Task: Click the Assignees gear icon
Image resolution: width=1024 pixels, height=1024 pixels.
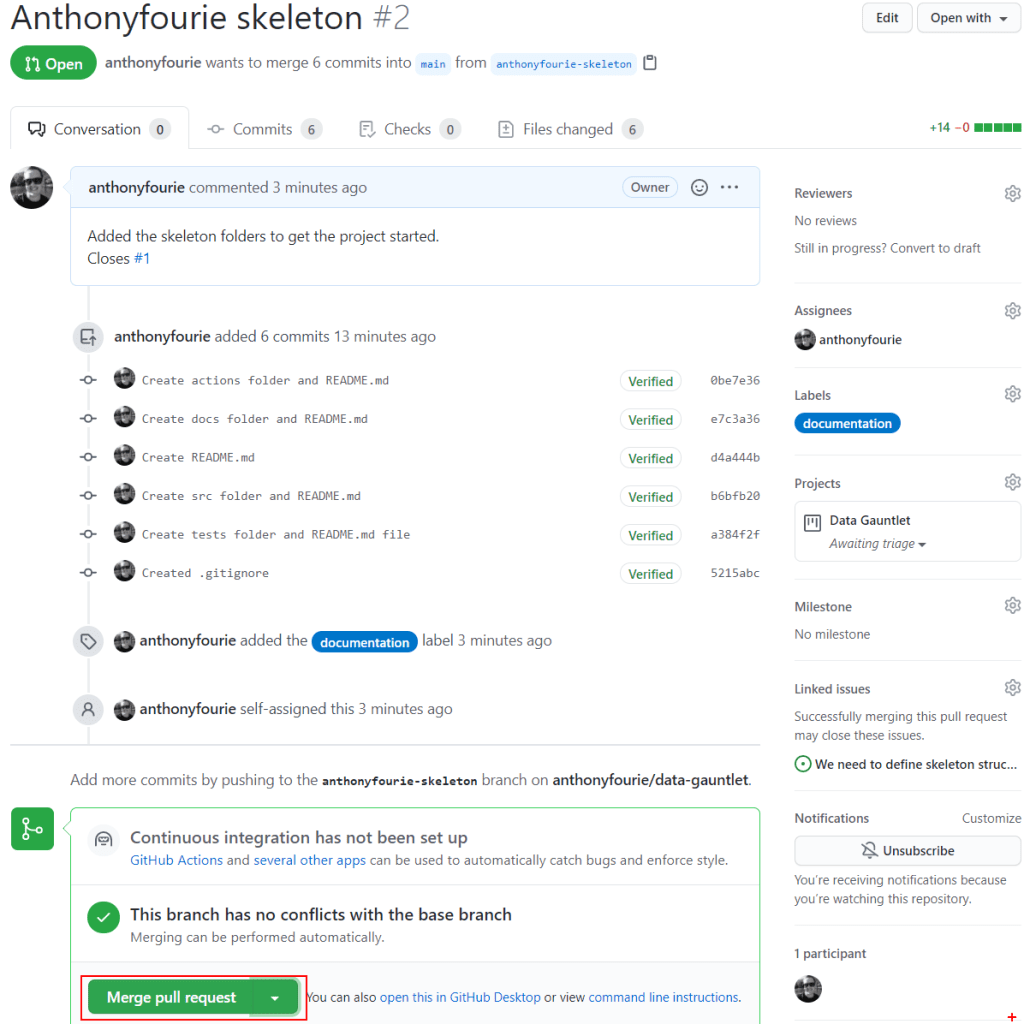Action: [1012, 311]
